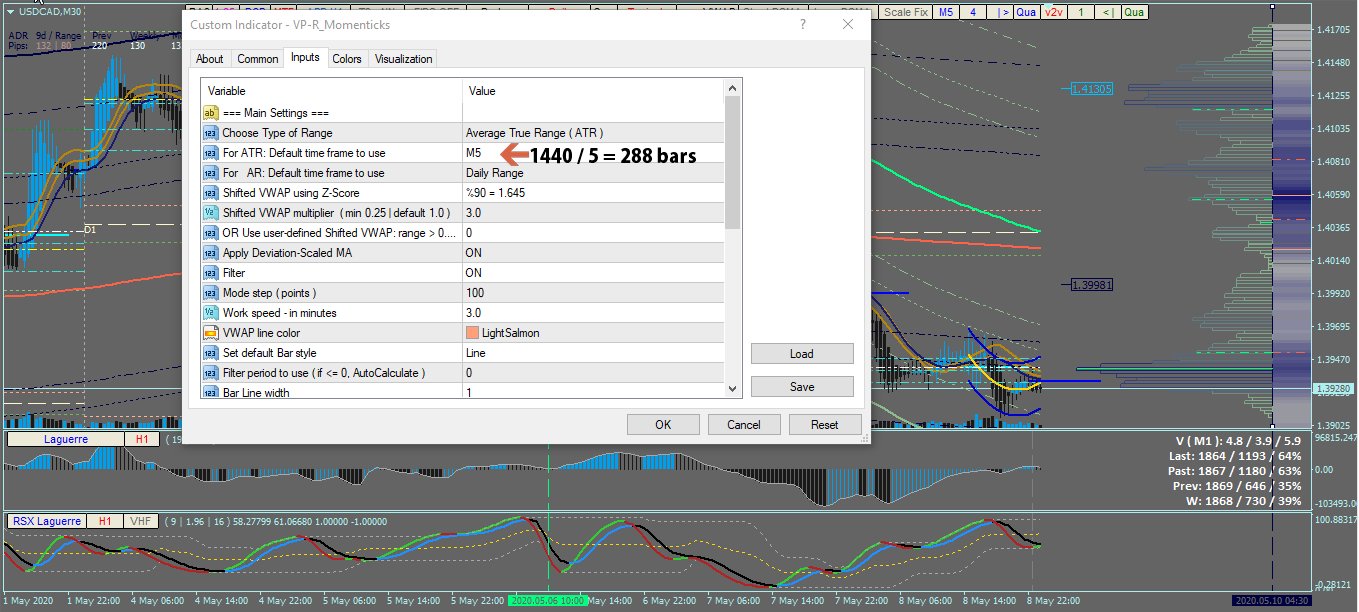The width and height of the screenshot is (1359, 612).
Task: Click the help question mark icon
Action: click(802, 24)
